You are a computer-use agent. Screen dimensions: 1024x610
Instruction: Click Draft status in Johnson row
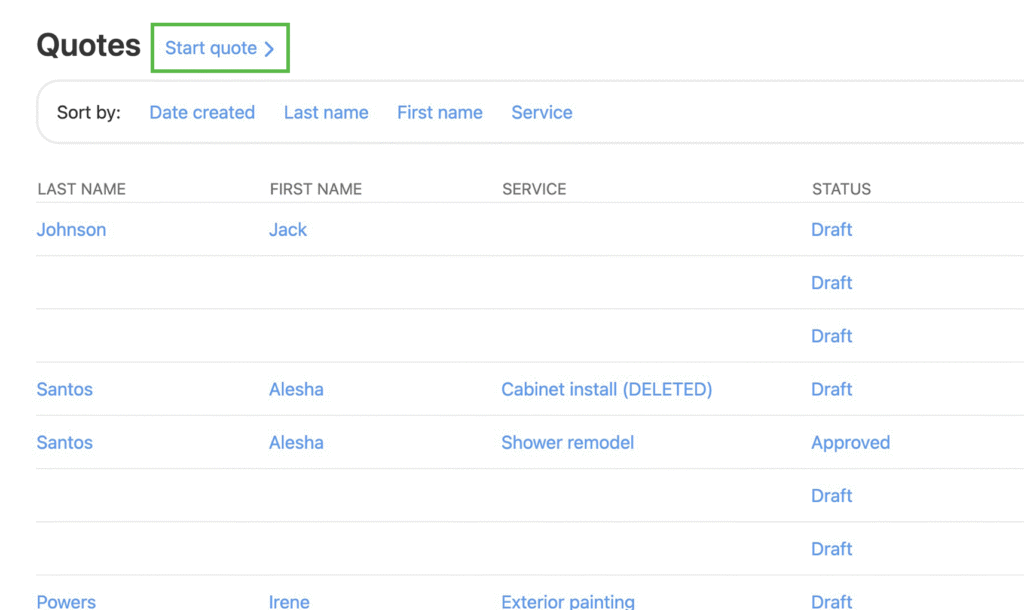[831, 229]
